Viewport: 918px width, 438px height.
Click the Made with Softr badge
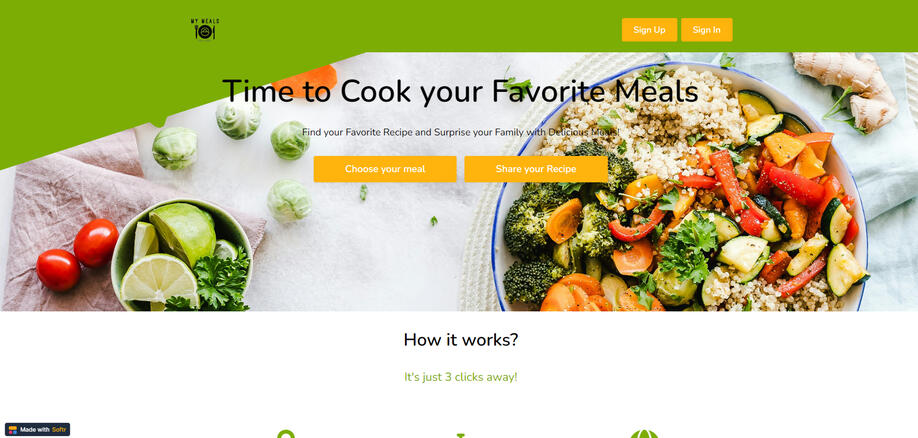pyautogui.click(x=37, y=429)
